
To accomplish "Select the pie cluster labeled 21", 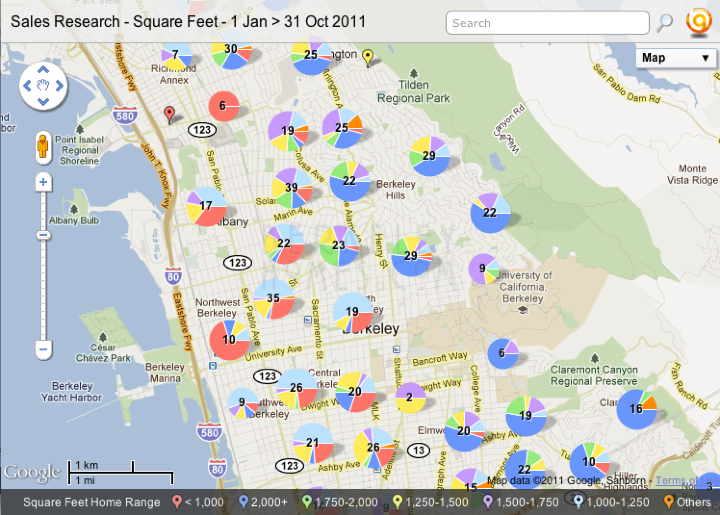I will click(313, 443).
